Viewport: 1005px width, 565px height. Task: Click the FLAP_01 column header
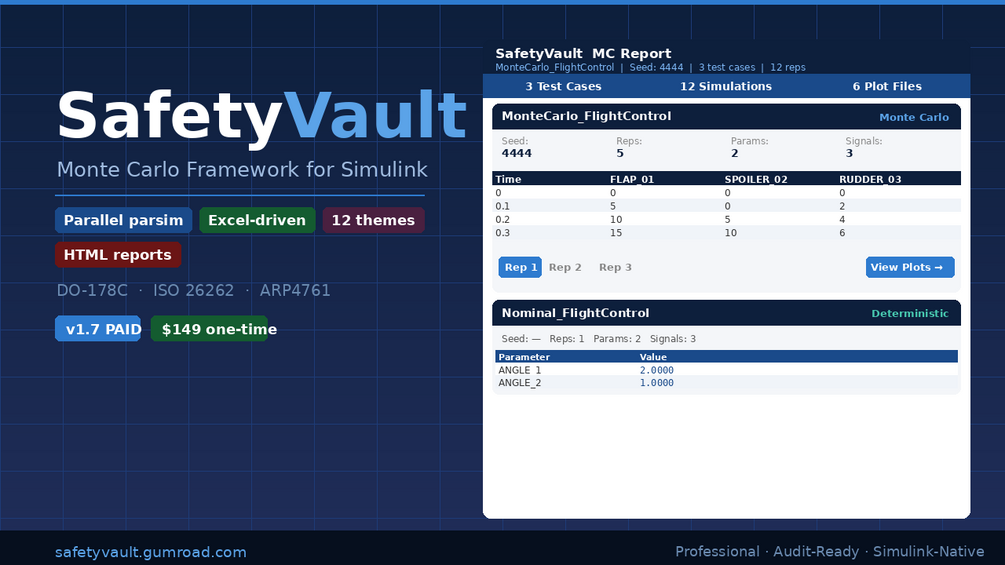(x=632, y=179)
